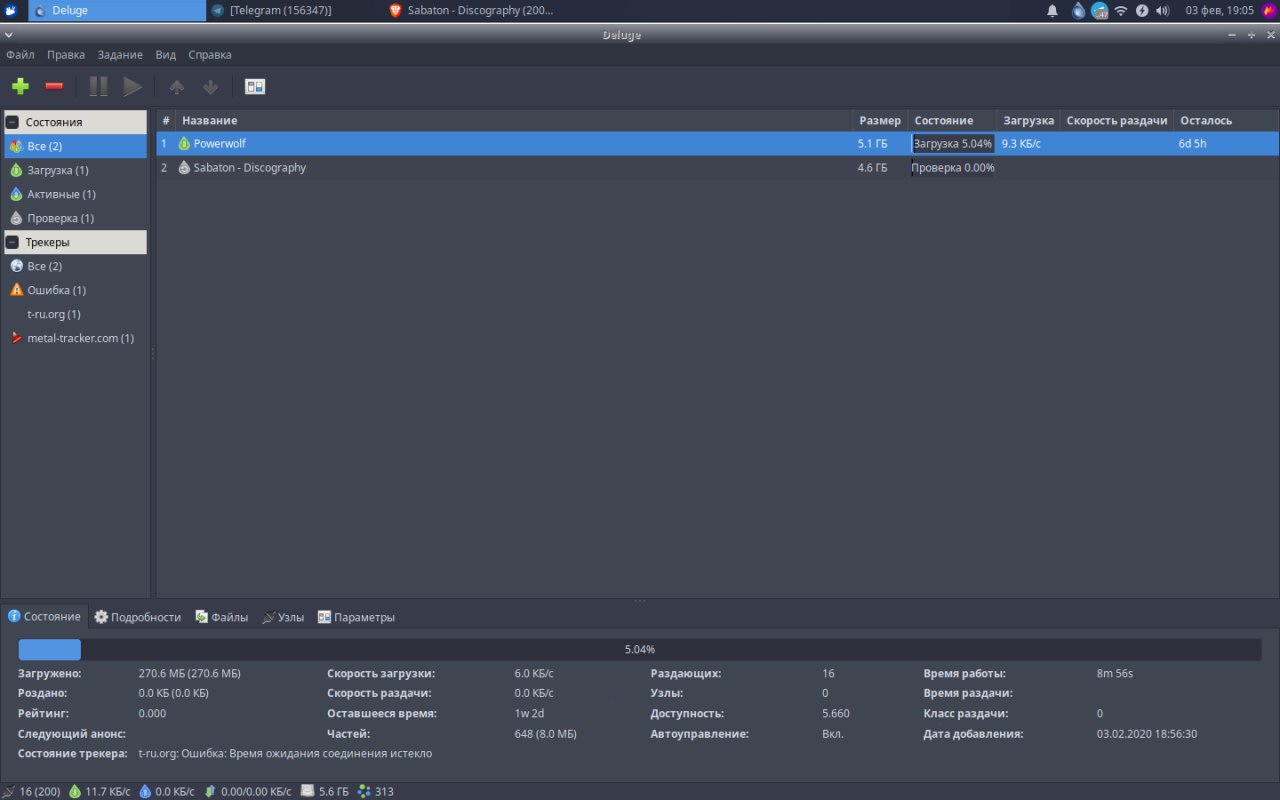Switch to Telegram taskbar window

294,10
